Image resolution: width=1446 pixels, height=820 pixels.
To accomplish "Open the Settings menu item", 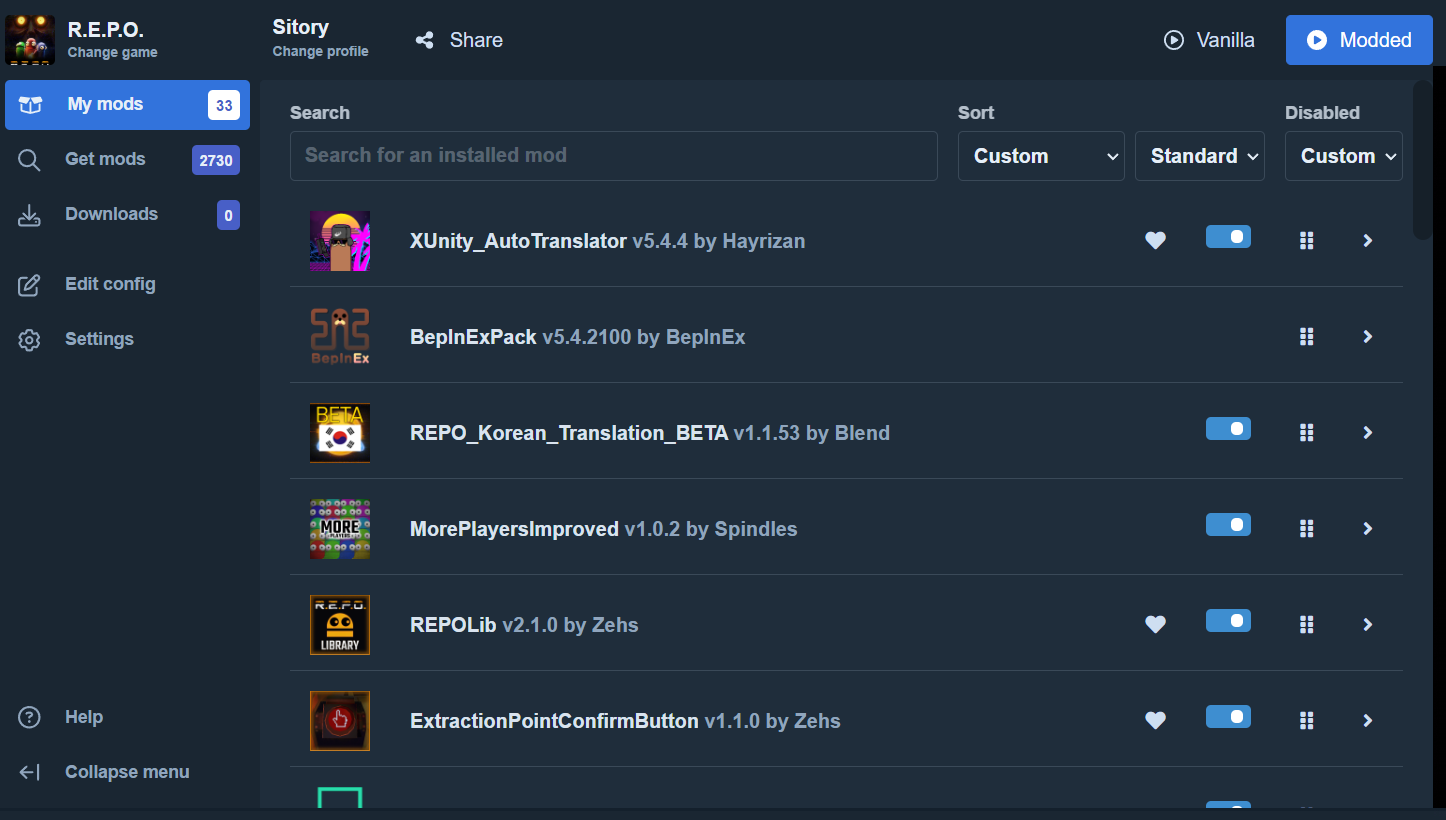I will tap(127, 340).
